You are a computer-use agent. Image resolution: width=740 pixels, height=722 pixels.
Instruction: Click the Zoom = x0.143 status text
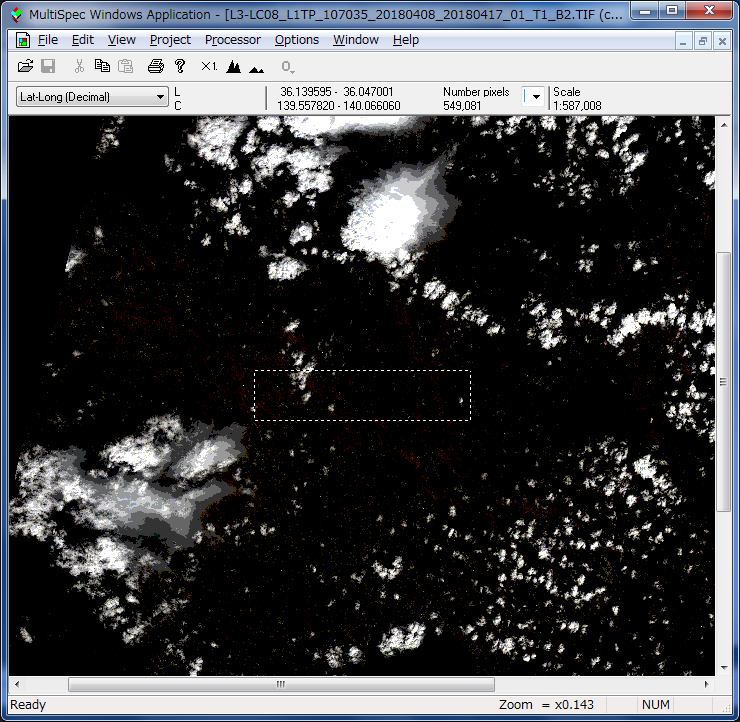[546, 705]
